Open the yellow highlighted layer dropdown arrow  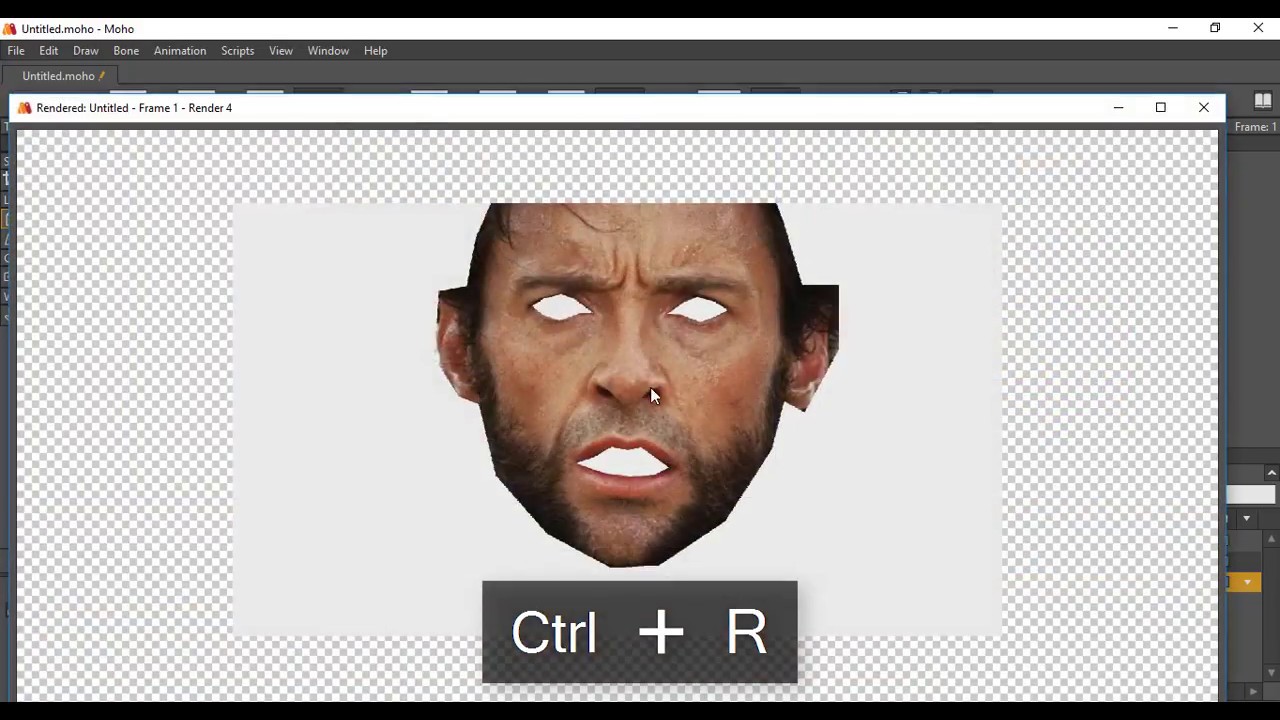tap(1247, 582)
